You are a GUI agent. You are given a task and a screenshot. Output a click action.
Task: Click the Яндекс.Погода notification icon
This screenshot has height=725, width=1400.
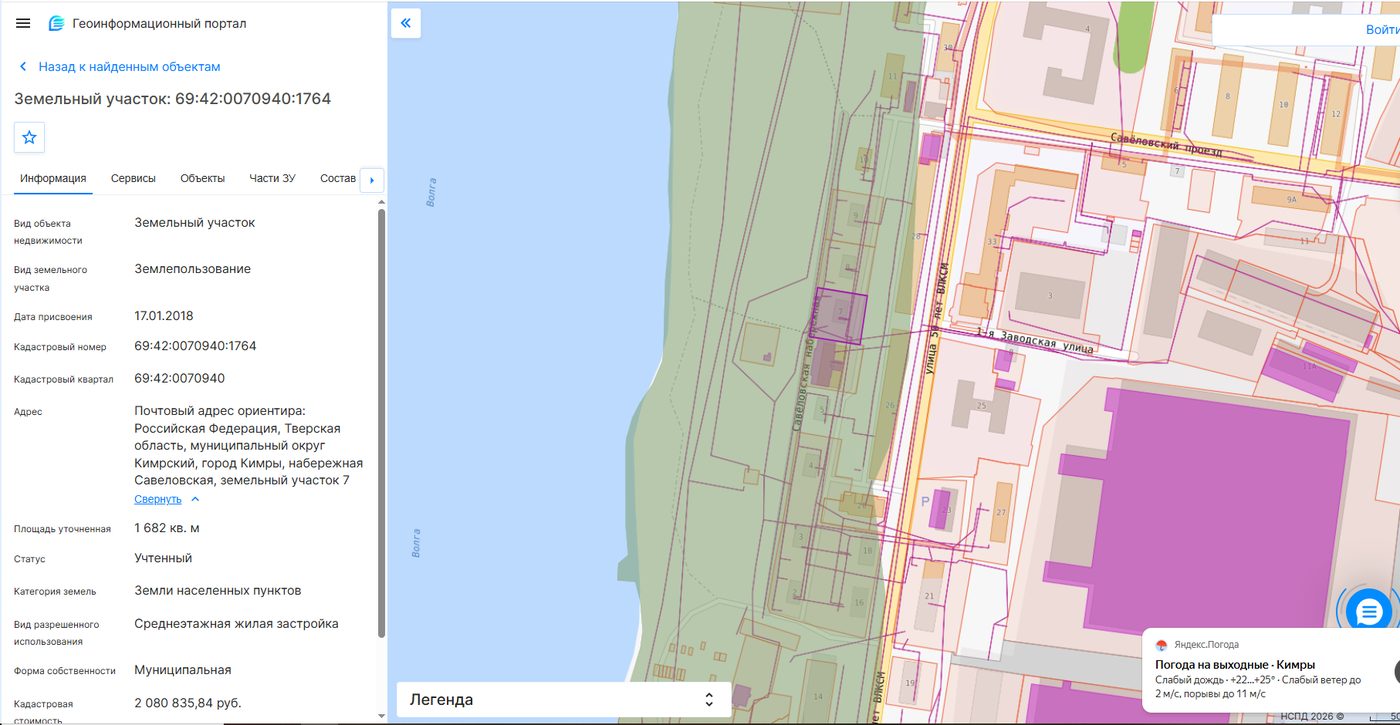click(1161, 645)
